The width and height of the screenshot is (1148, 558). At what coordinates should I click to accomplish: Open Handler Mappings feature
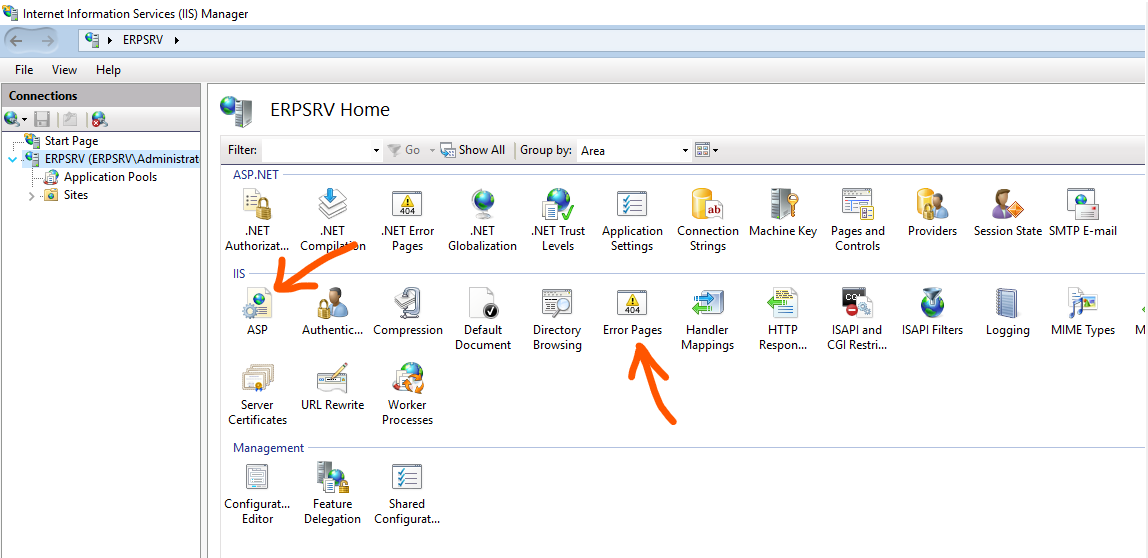click(707, 320)
